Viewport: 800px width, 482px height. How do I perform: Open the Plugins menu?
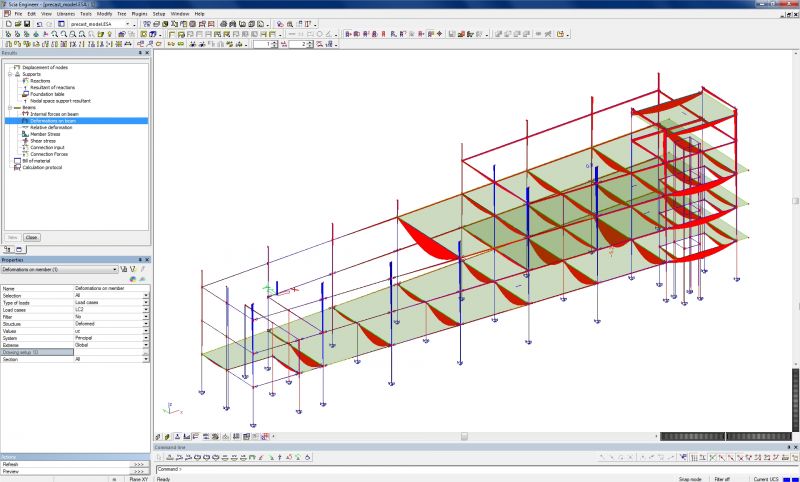point(138,14)
